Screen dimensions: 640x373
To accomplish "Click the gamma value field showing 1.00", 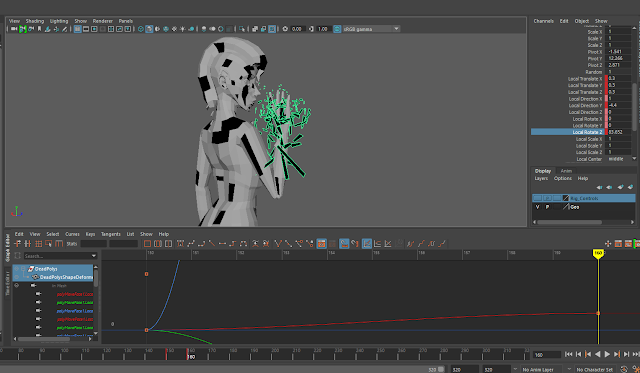I will [x=323, y=29].
